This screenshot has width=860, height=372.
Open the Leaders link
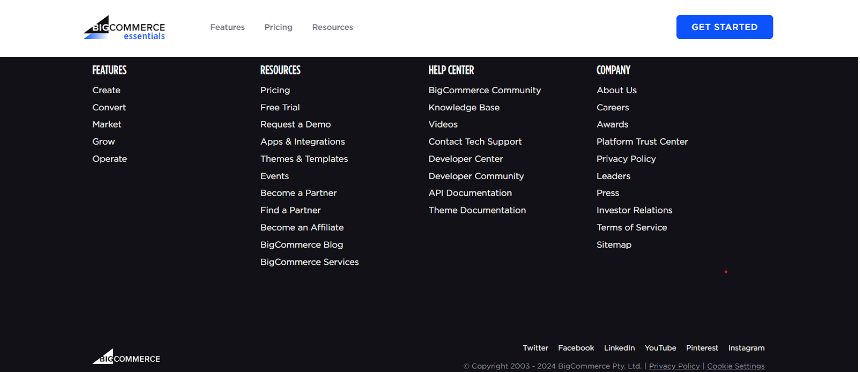[x=614, y=176]
